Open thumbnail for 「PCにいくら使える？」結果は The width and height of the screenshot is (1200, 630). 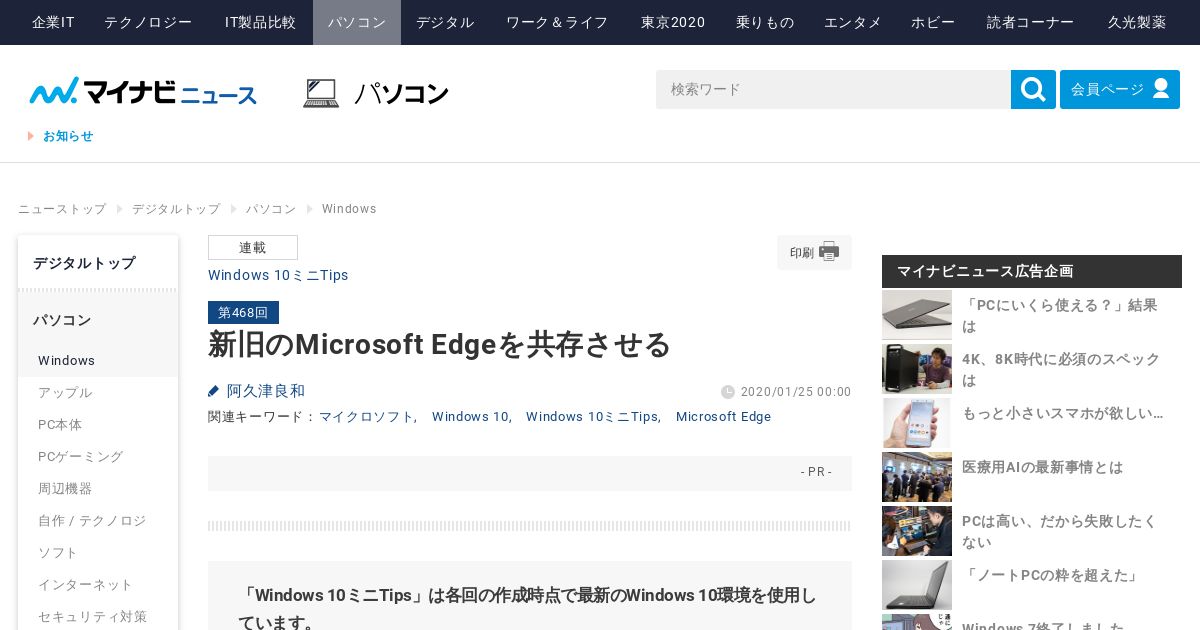coord(917,315)
